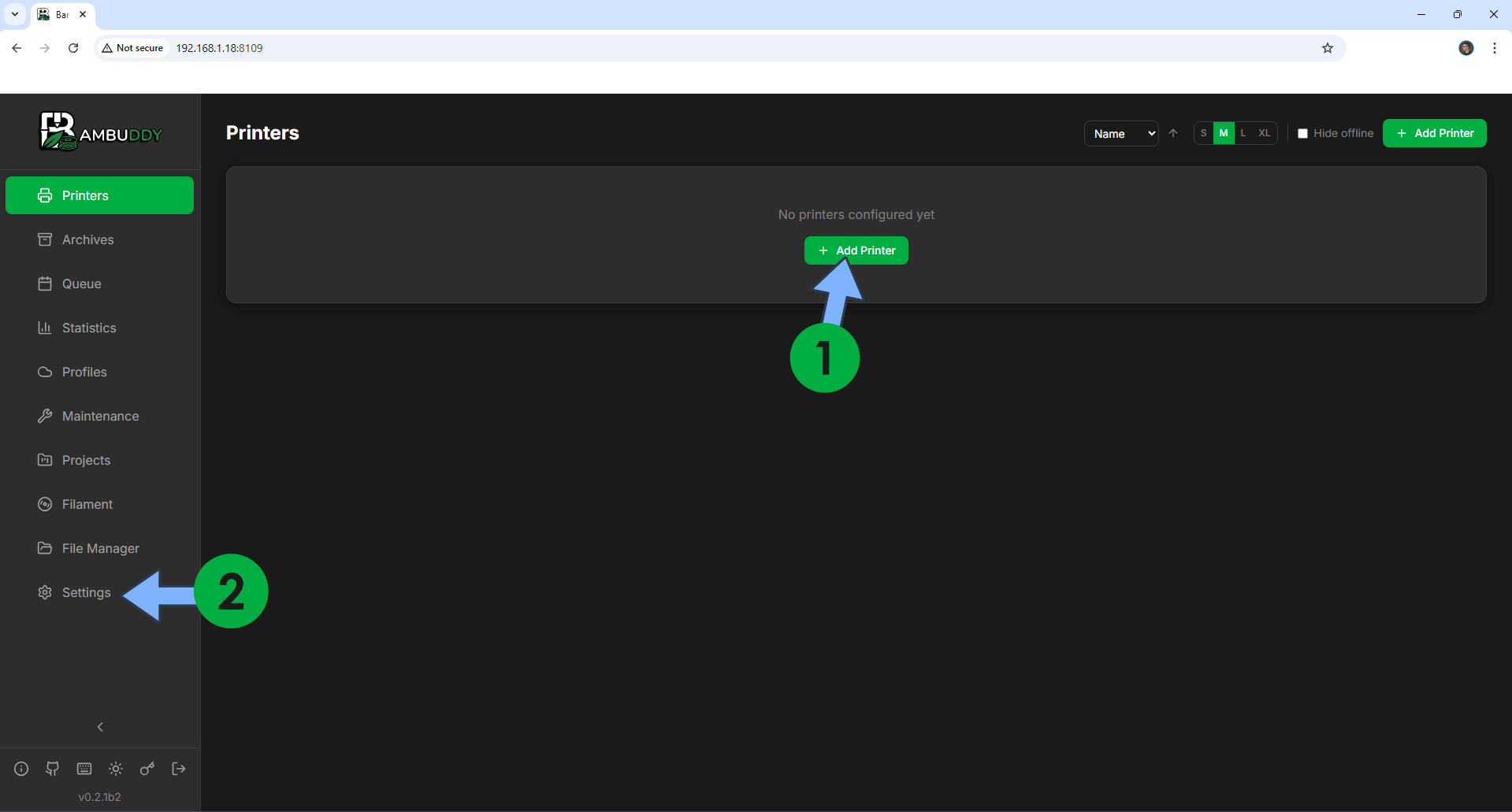Open the Name sort dropdown

(x=1120, y=133)
